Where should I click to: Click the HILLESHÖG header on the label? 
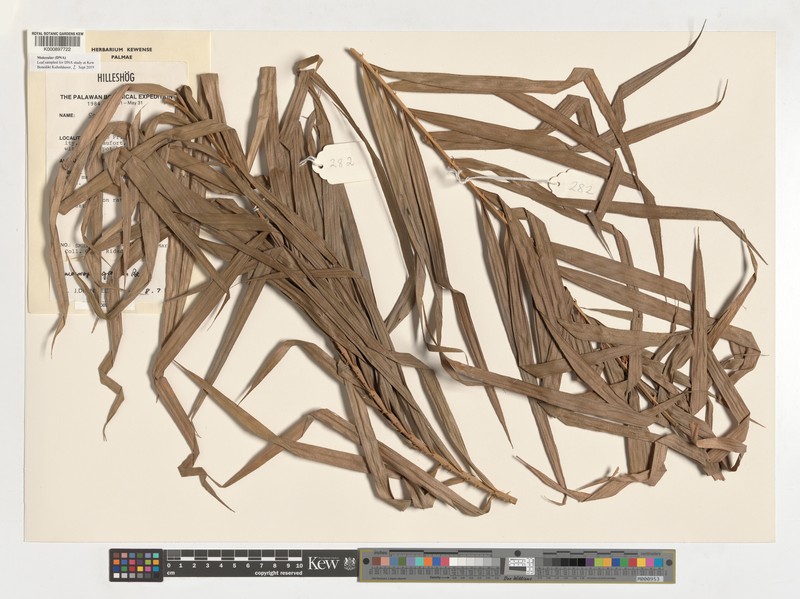coord(116,78)
